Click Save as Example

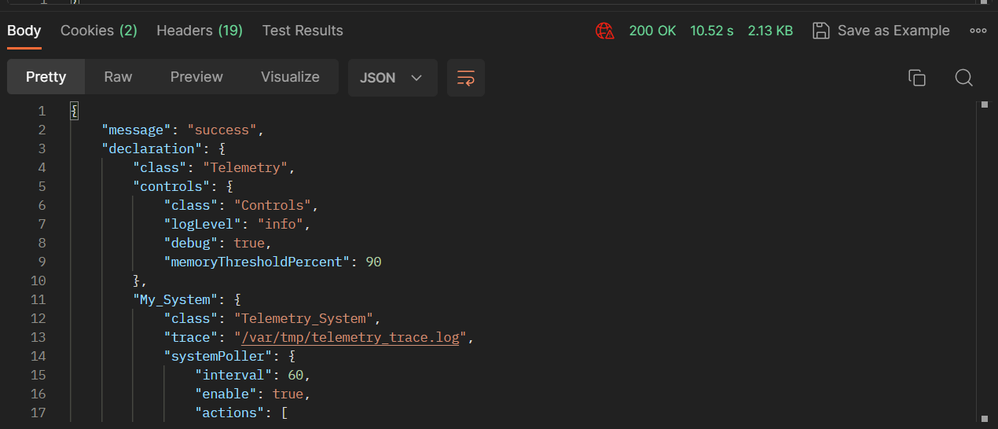point(893,31)
